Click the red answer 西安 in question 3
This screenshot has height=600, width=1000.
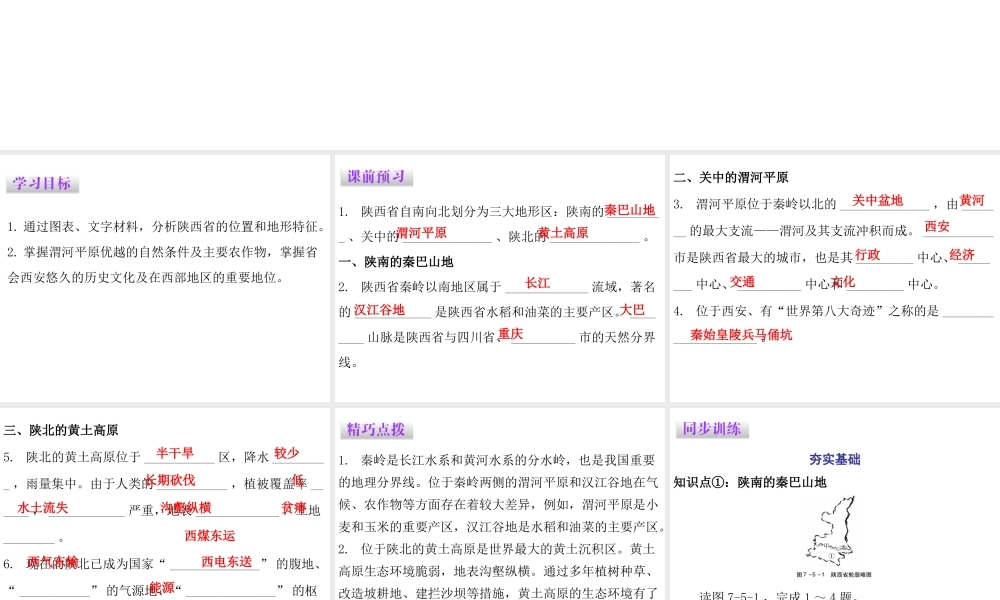(x=937, y=226)
